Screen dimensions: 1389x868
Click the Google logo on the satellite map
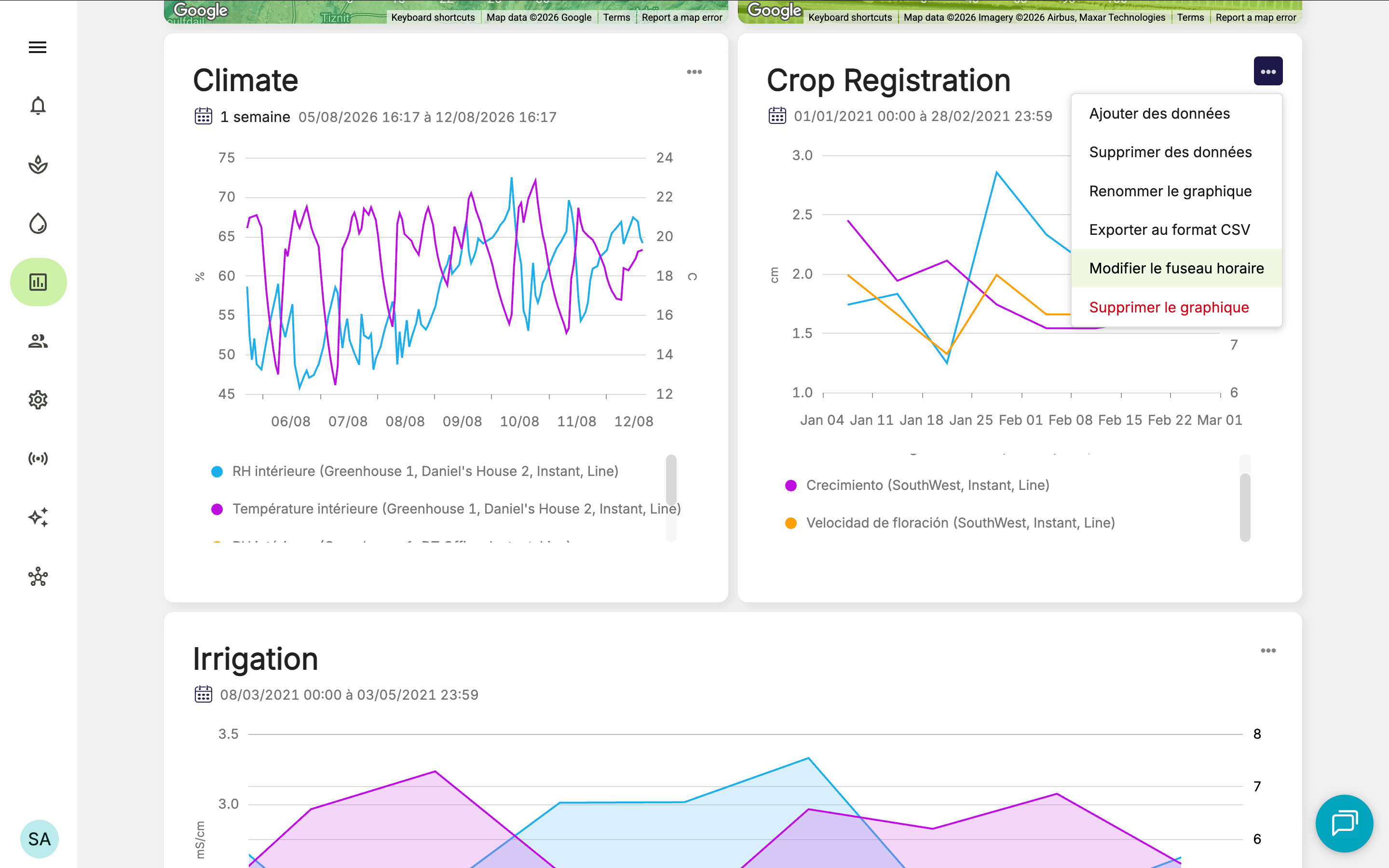coord(774,10)
